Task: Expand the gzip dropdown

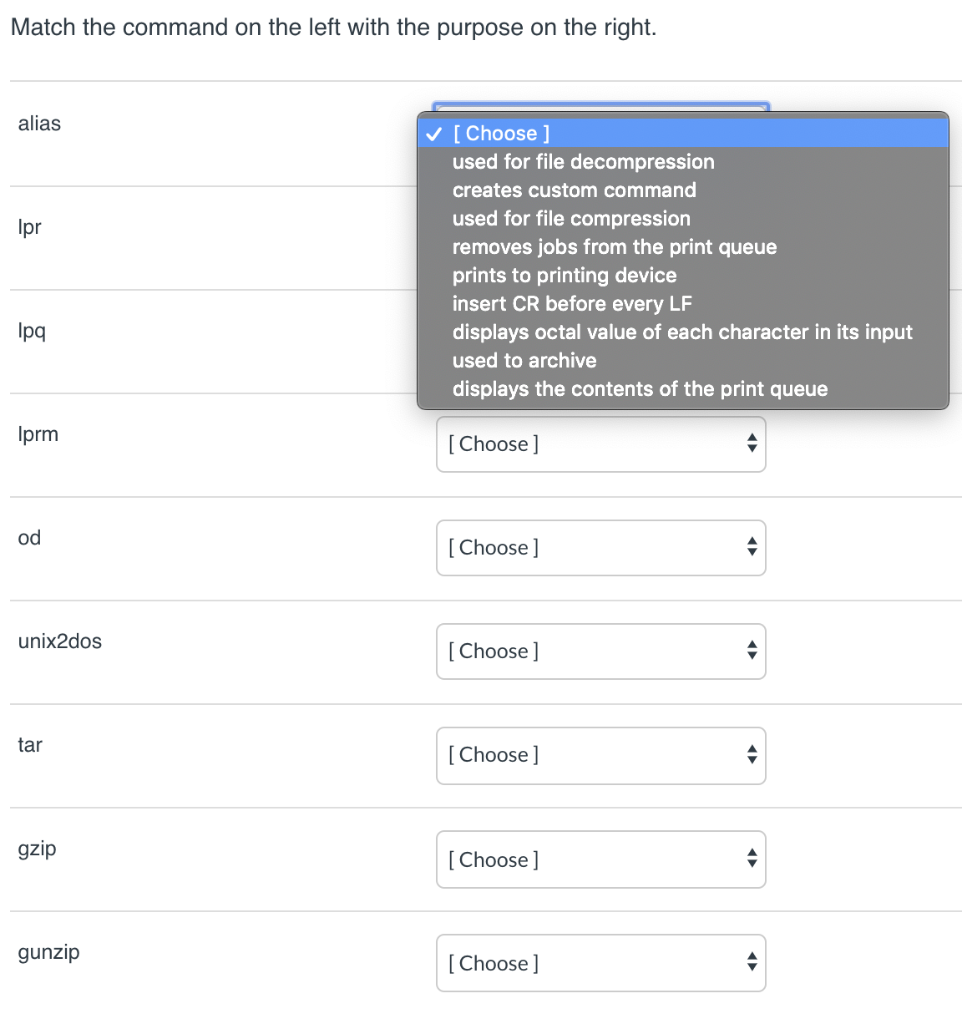Action: tap(600, 860)
